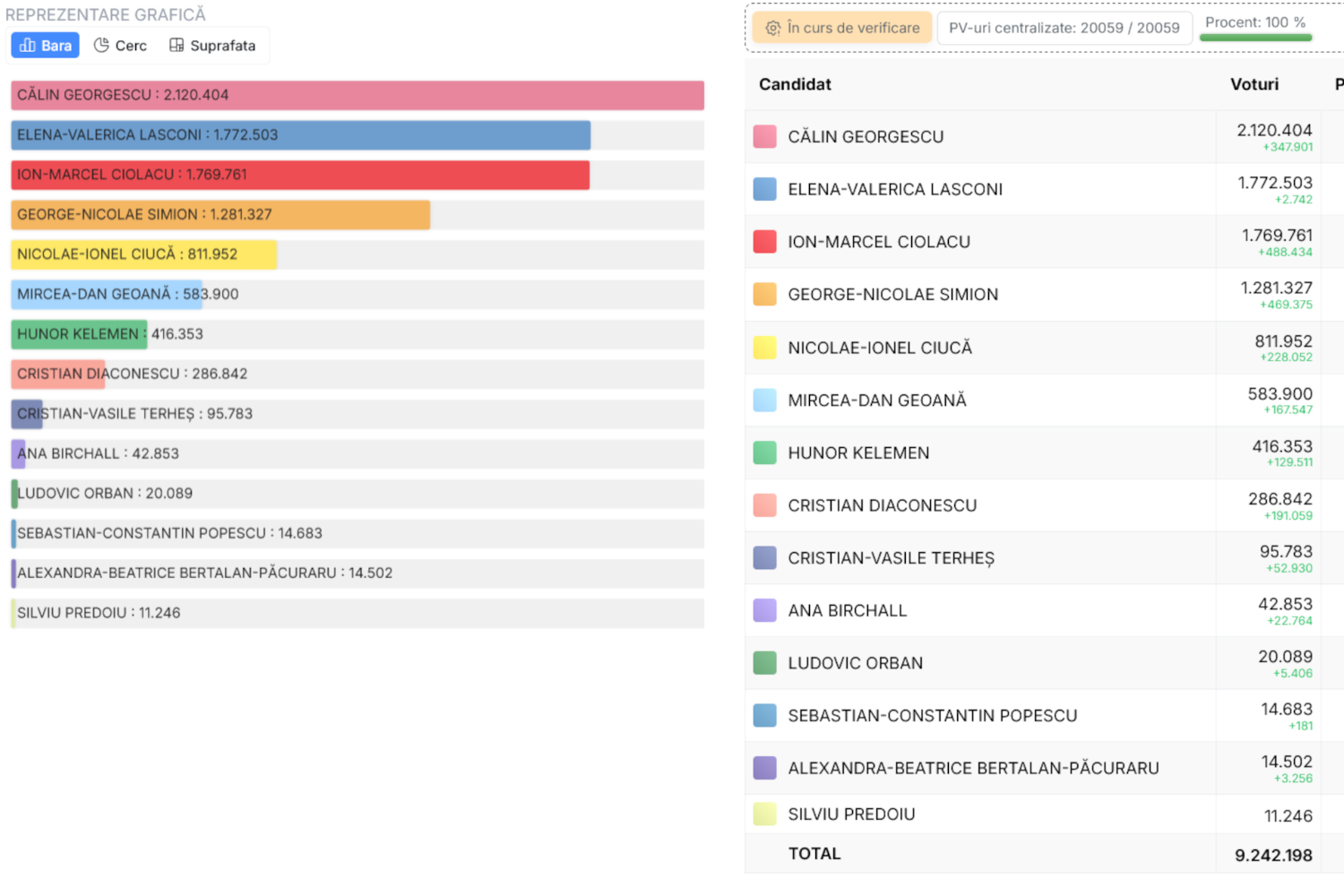
Task: Select the Suprafata chart view
Action: [212, 46]
